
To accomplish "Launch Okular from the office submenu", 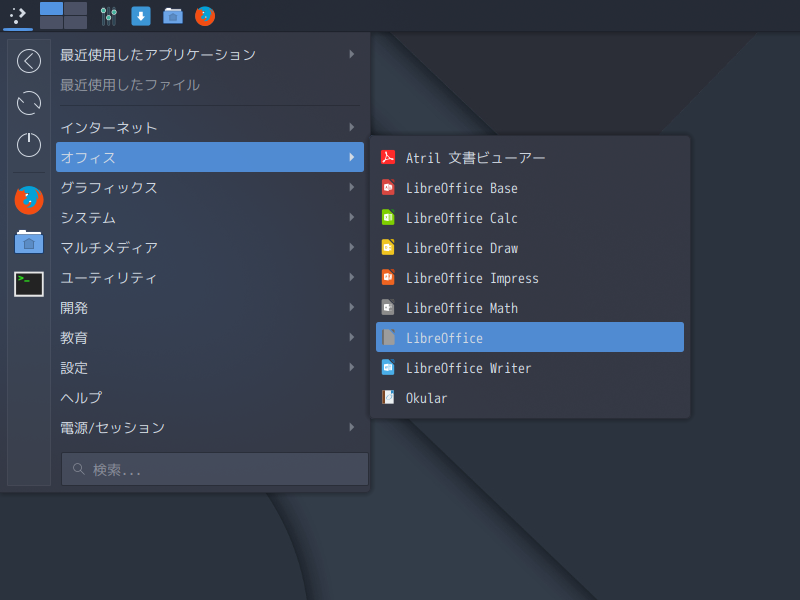I will pos(530,398).
